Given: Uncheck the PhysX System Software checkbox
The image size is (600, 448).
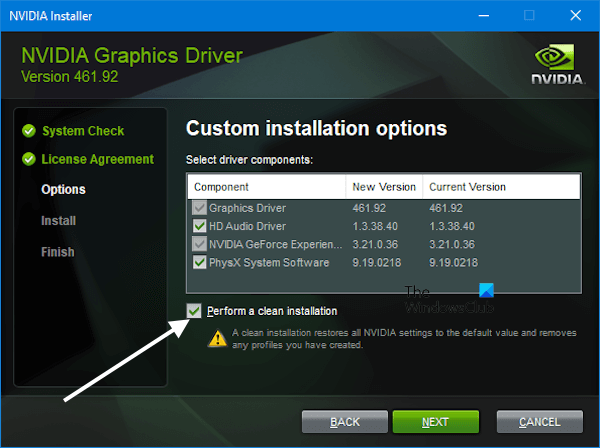Looking at the screenshot, I should [199, 262].
